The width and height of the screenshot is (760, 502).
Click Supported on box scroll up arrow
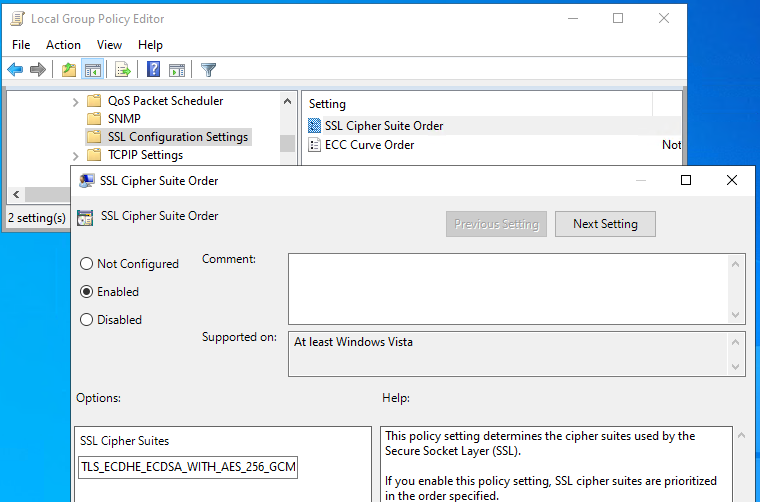point(735,342)
